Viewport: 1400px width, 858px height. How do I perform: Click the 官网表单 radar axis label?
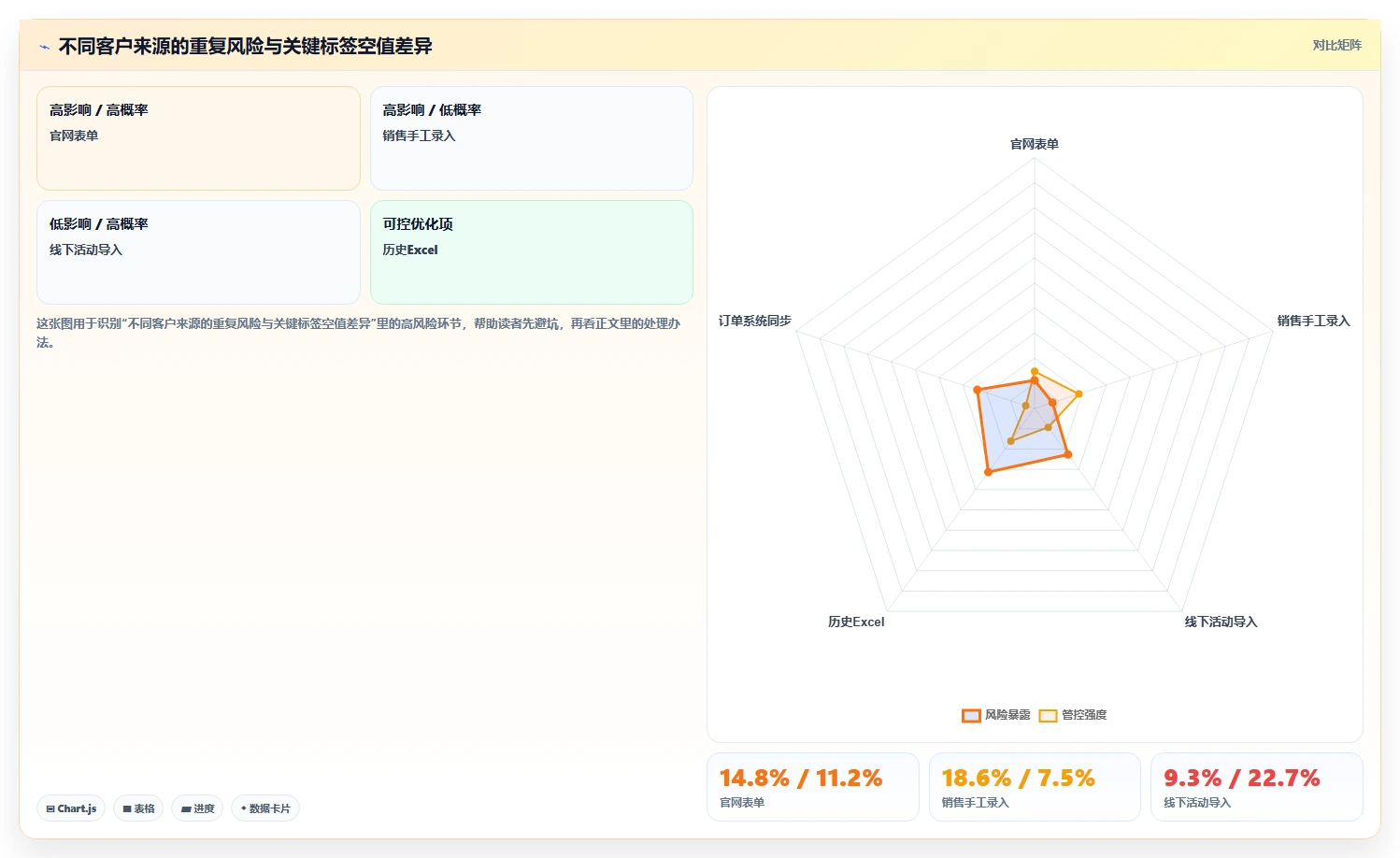point(1035,144)
